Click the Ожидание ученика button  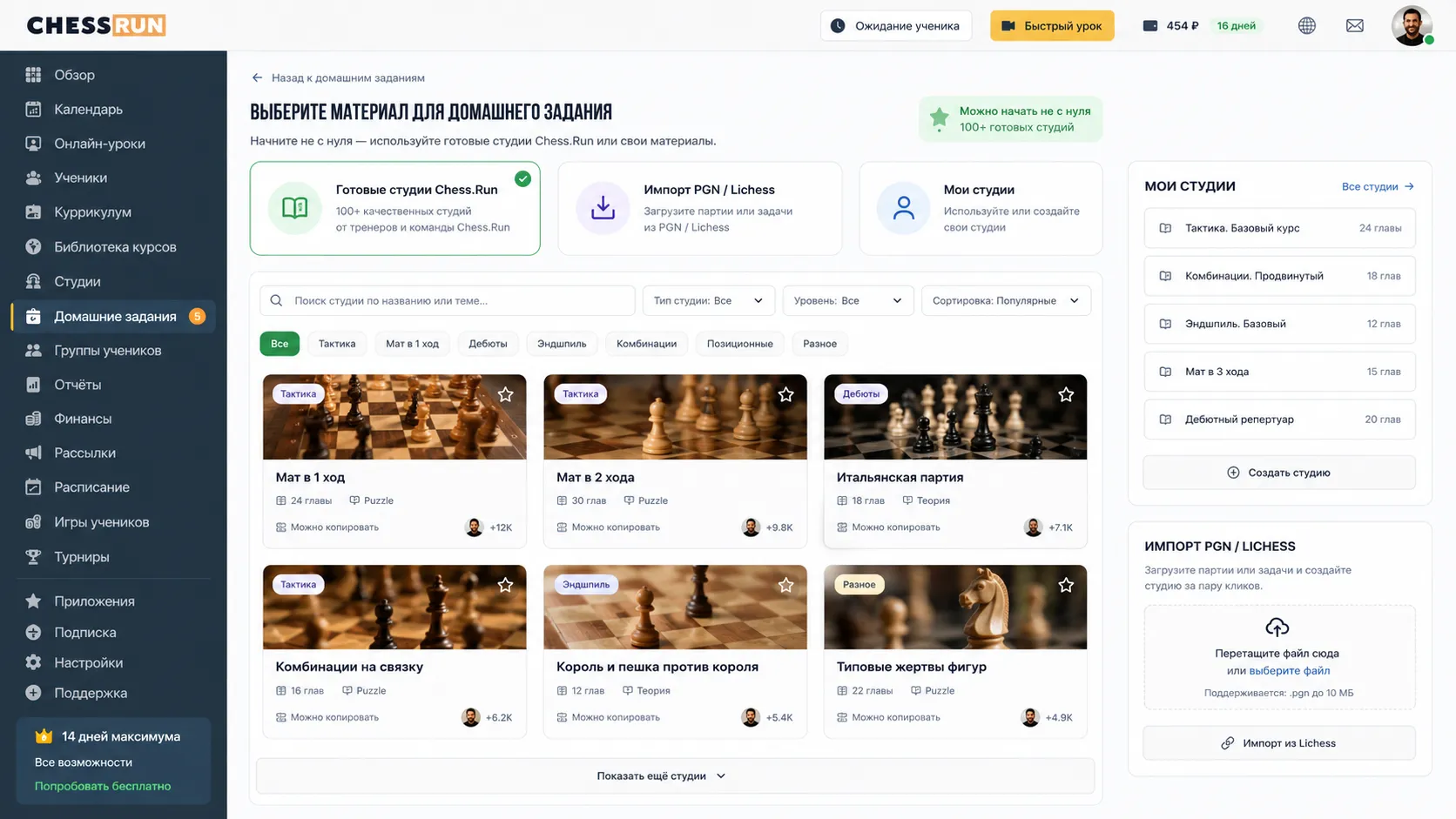coord(896,25)
